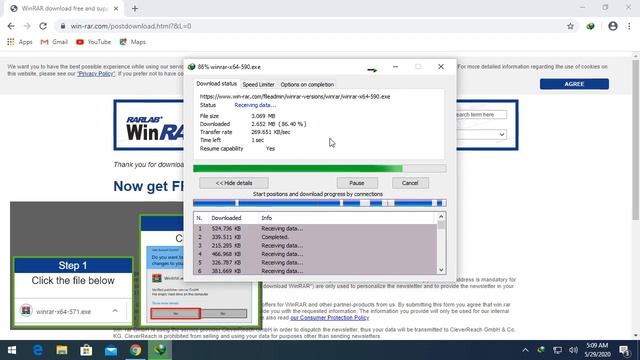Click the WinRAR RARLAB logo
This screenshot has width=640, height=360.
click(155, 128)
